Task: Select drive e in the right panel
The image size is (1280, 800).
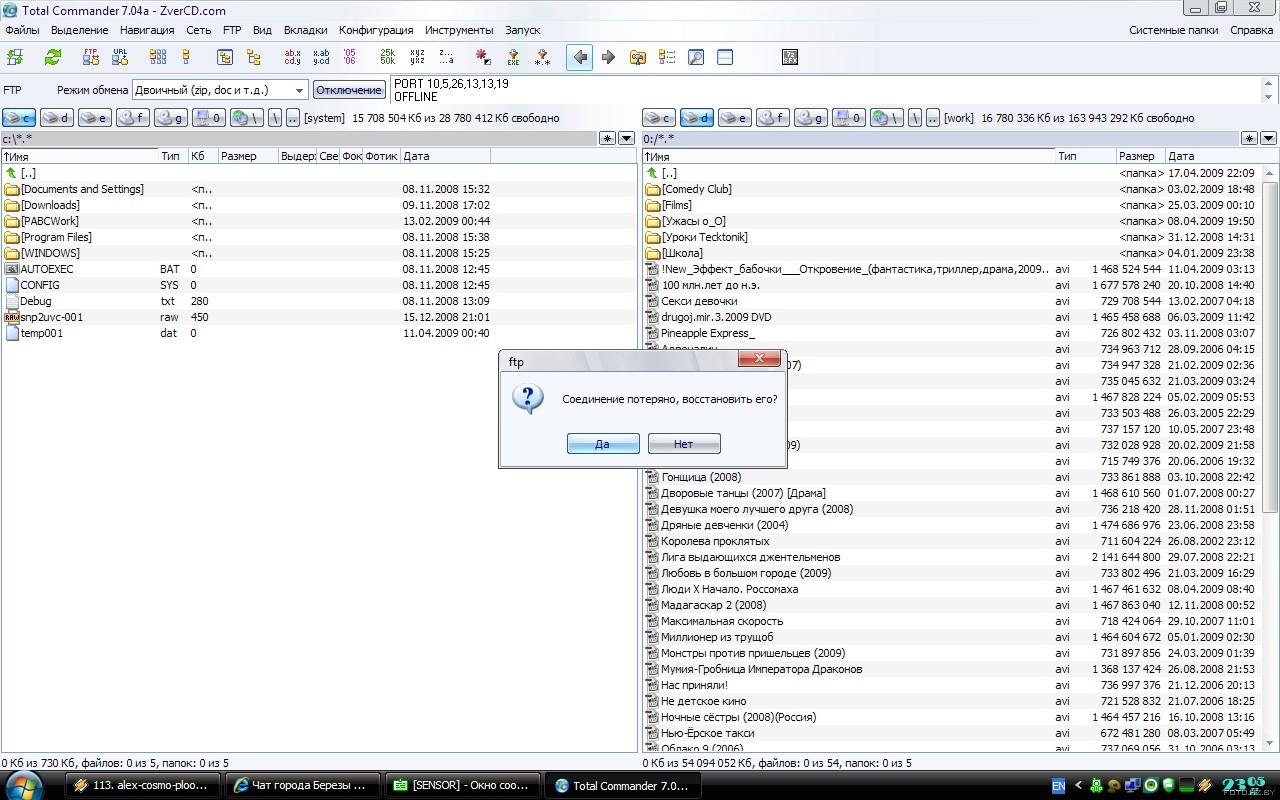Action: click(x=735, y=118)
